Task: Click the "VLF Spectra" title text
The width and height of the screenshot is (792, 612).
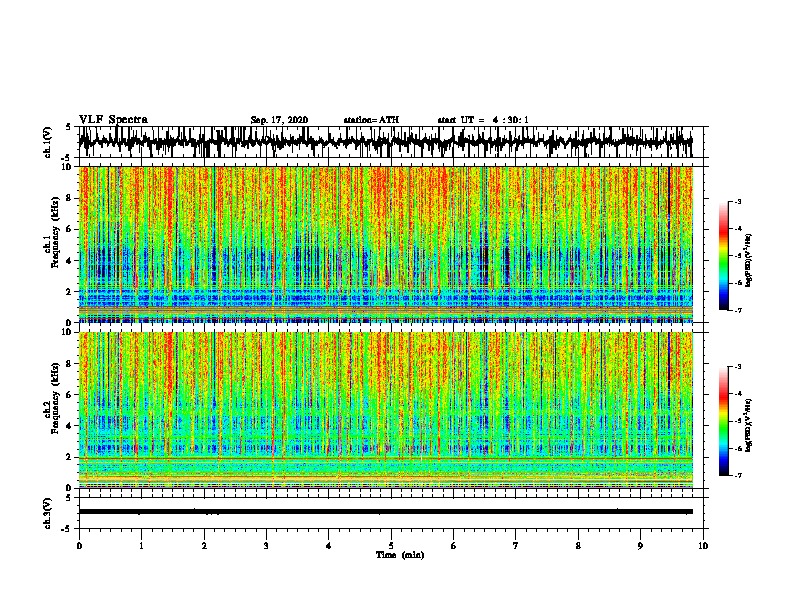Action: point(113,120)
